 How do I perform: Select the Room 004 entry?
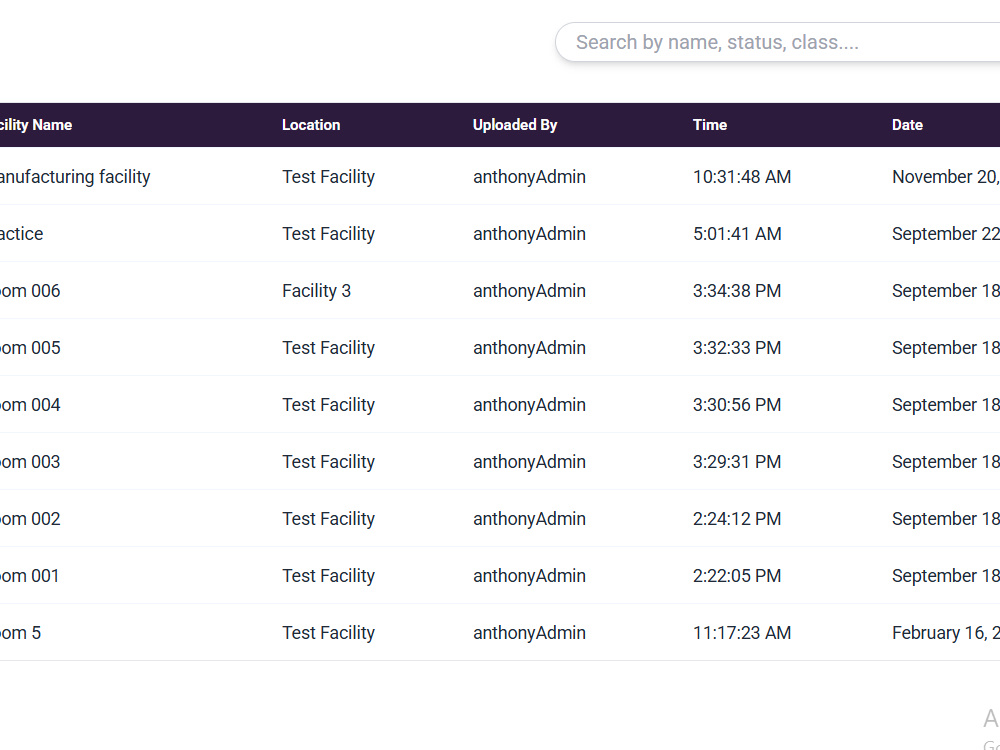click(500, 404)
